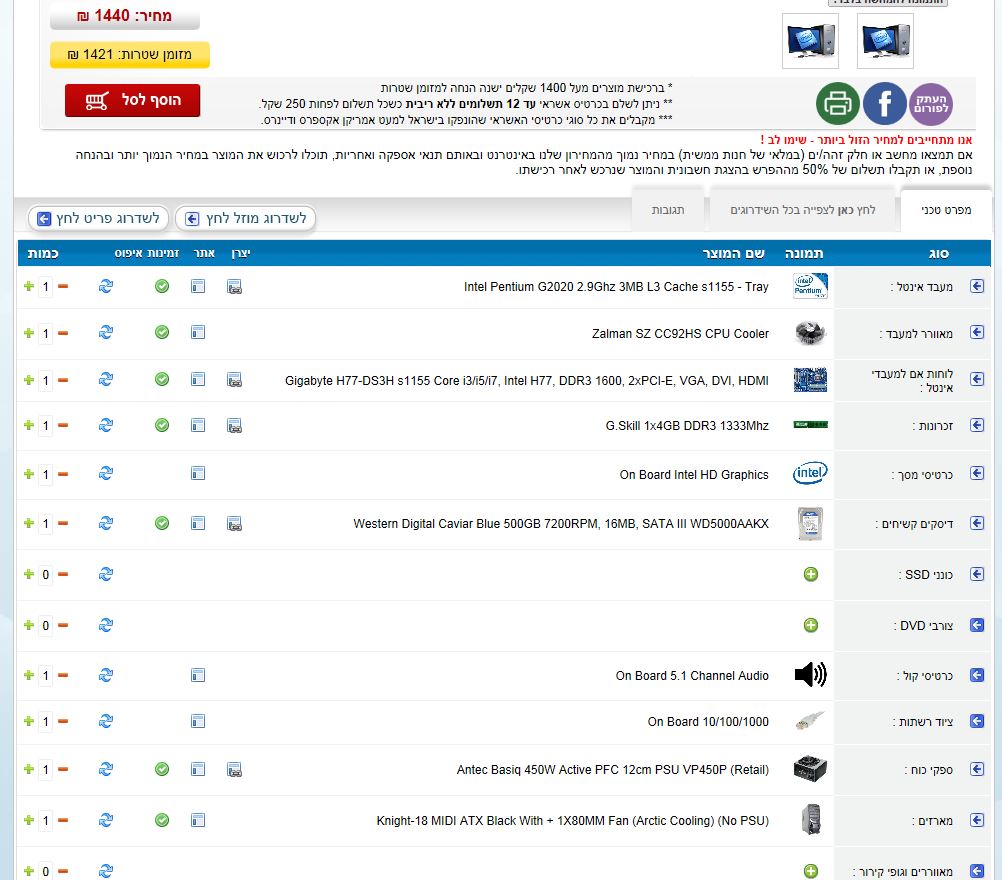Select the second computer thumbnail image
This screenshot has width=1002, height=880.
(811, 41)
